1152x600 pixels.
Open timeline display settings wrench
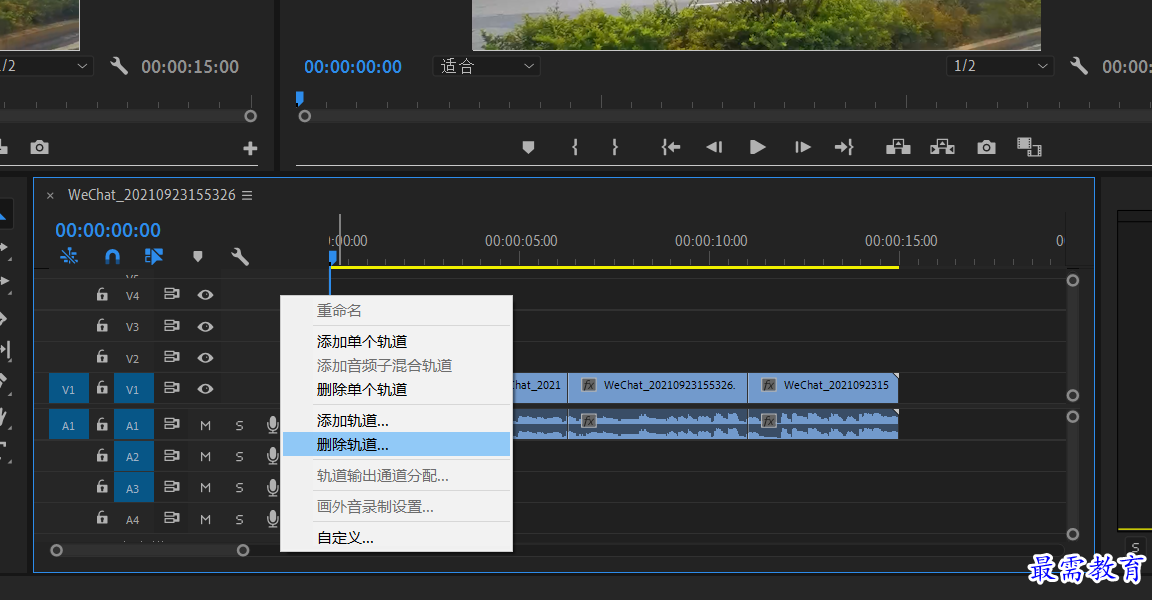pyautogui.click(x=240, y=256)
